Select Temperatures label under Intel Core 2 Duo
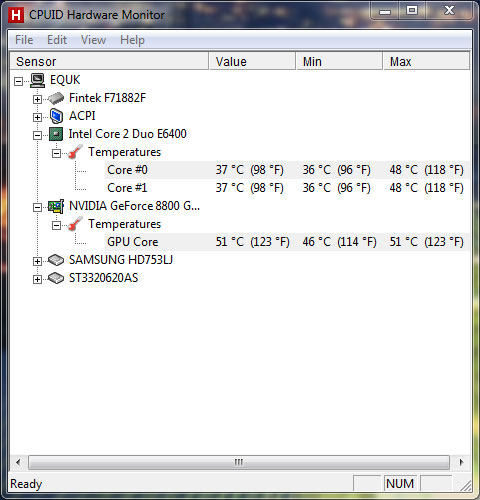Screen dimensions: 480x500 pyautogui.click(x=124, y=152)
